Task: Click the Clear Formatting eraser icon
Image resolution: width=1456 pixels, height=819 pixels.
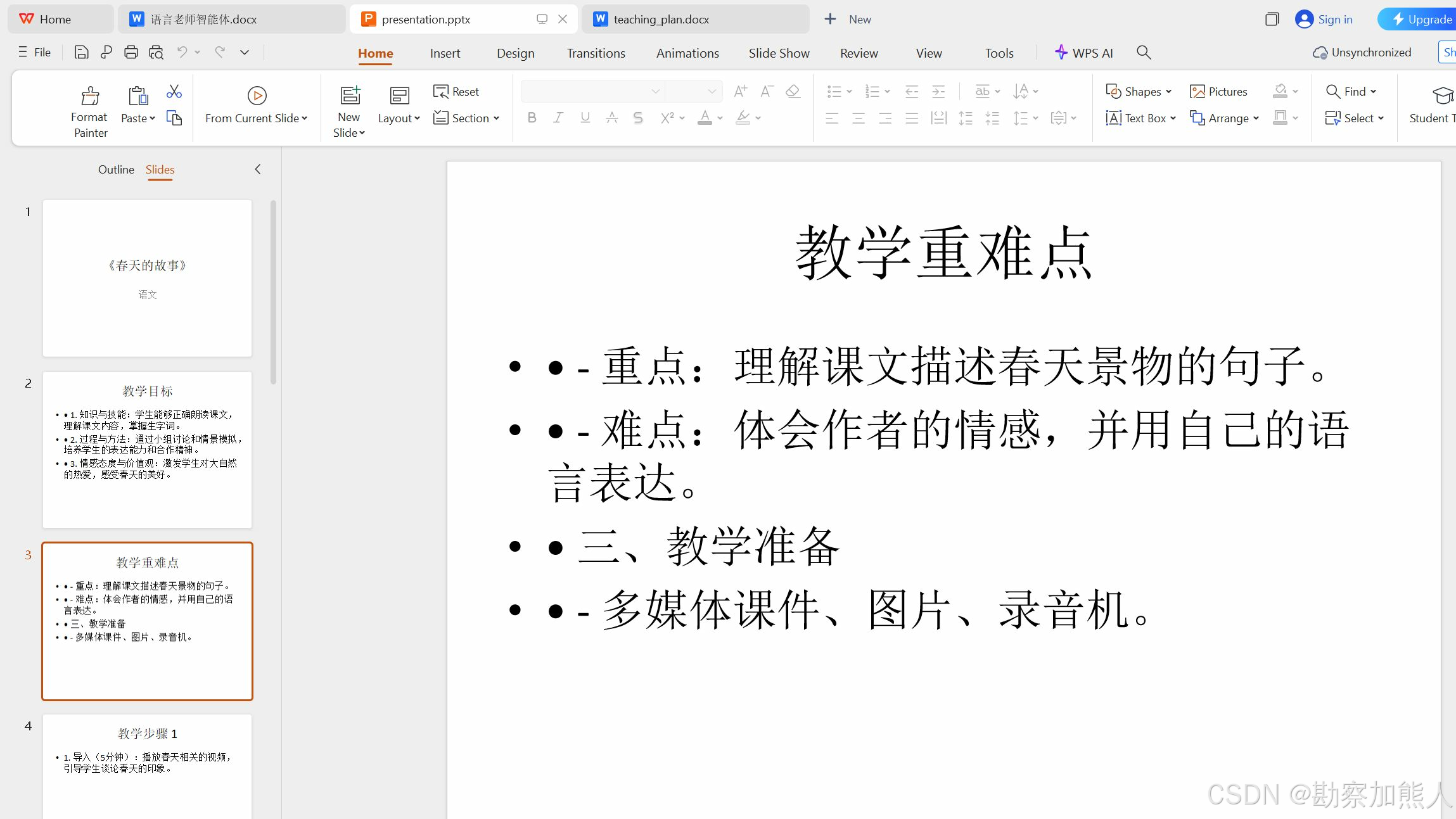Action: (792, 92)
